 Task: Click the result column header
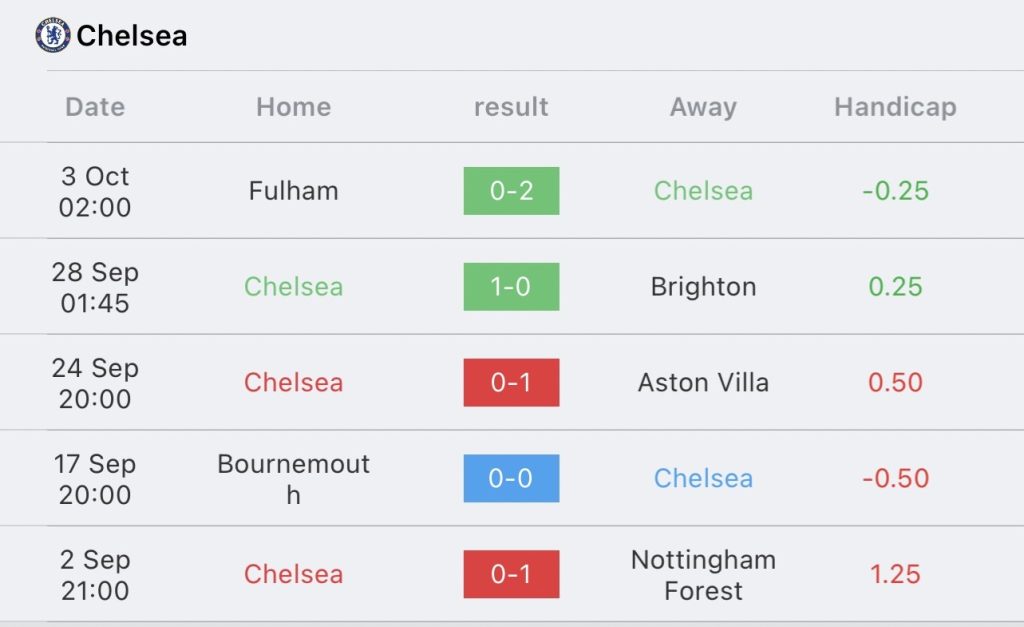[511, 107]
